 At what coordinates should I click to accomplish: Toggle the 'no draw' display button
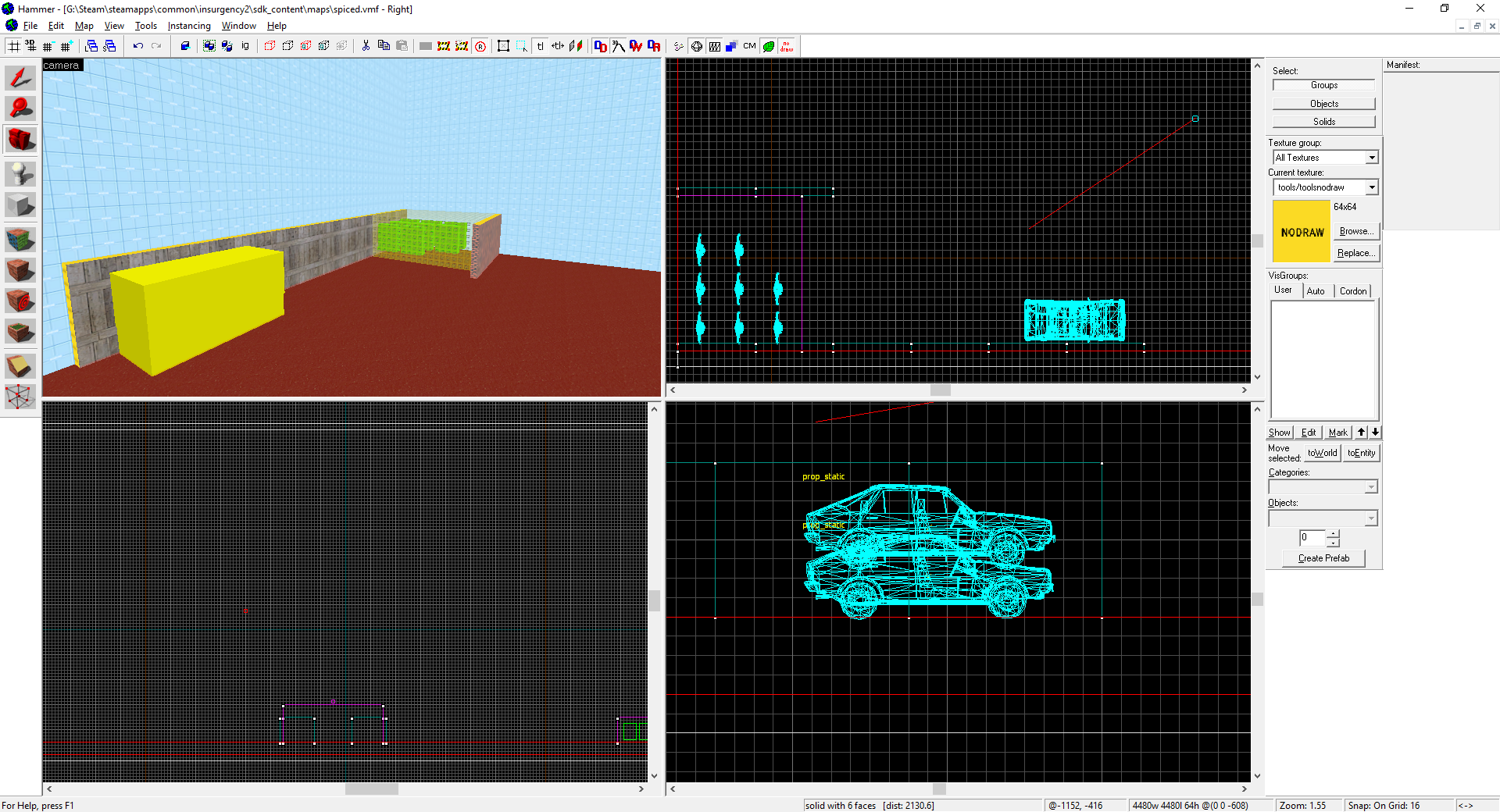(787, 46)
